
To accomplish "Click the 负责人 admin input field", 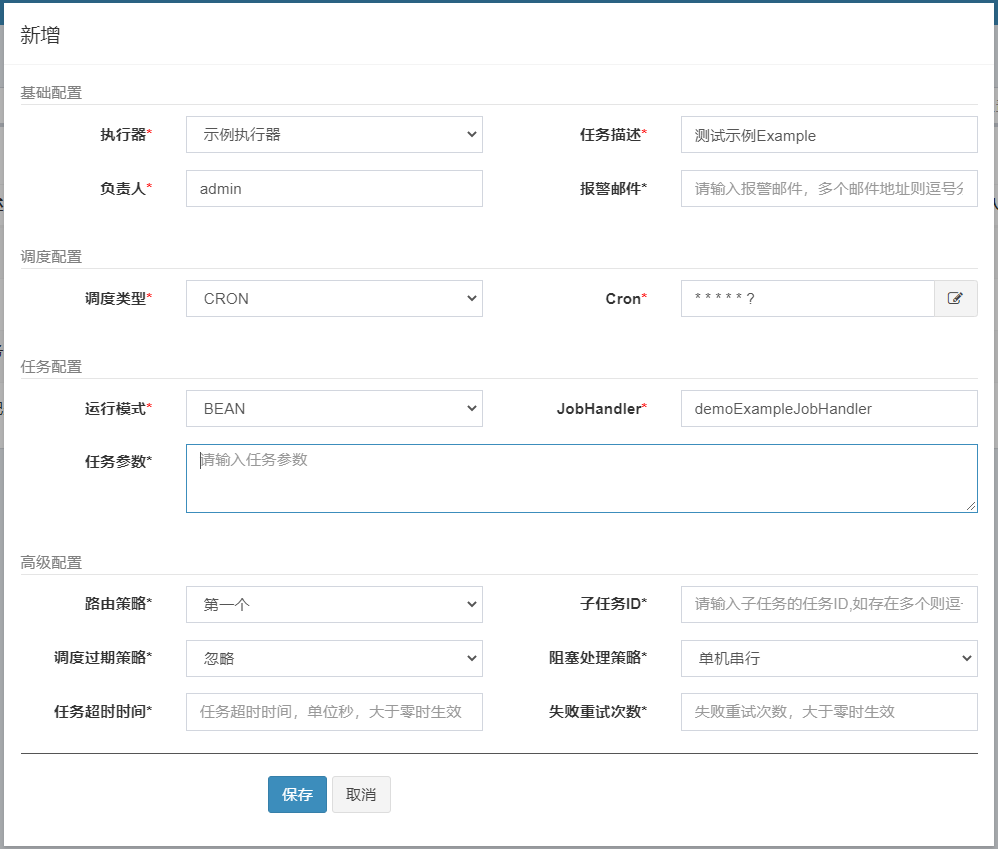I will point(334,188).
